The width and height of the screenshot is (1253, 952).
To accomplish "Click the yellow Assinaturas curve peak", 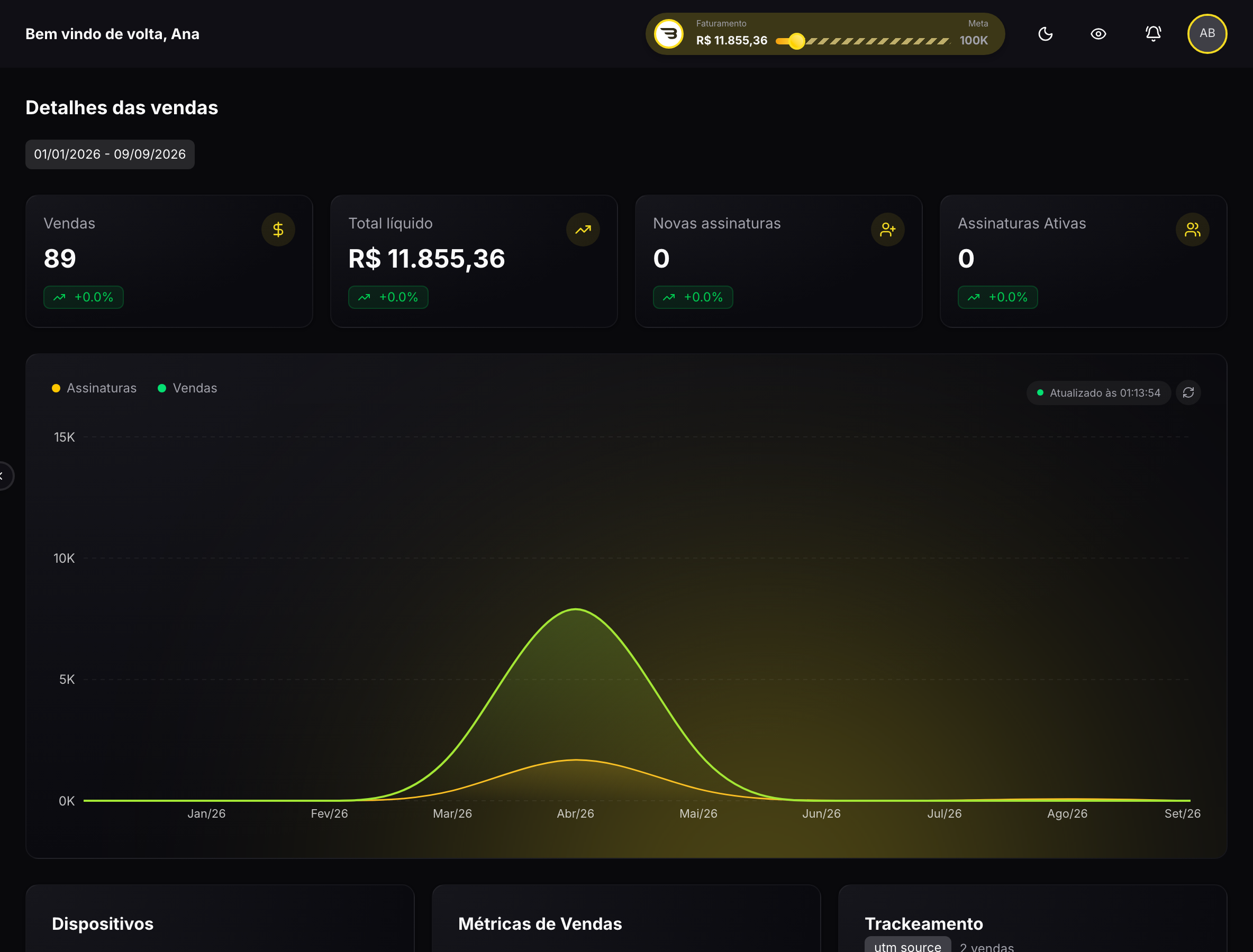I will click(x=576, y=759).
